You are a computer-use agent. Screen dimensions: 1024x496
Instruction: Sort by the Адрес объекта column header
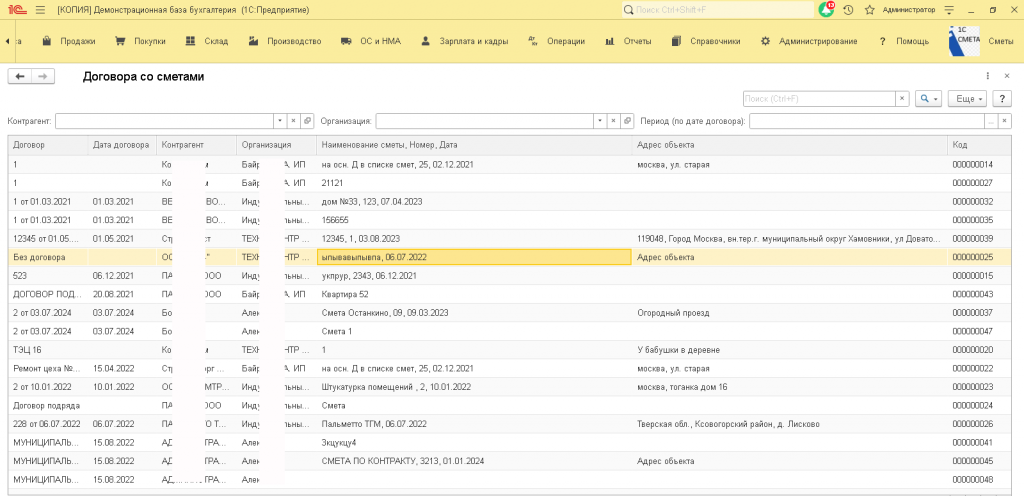coord(789,145)
